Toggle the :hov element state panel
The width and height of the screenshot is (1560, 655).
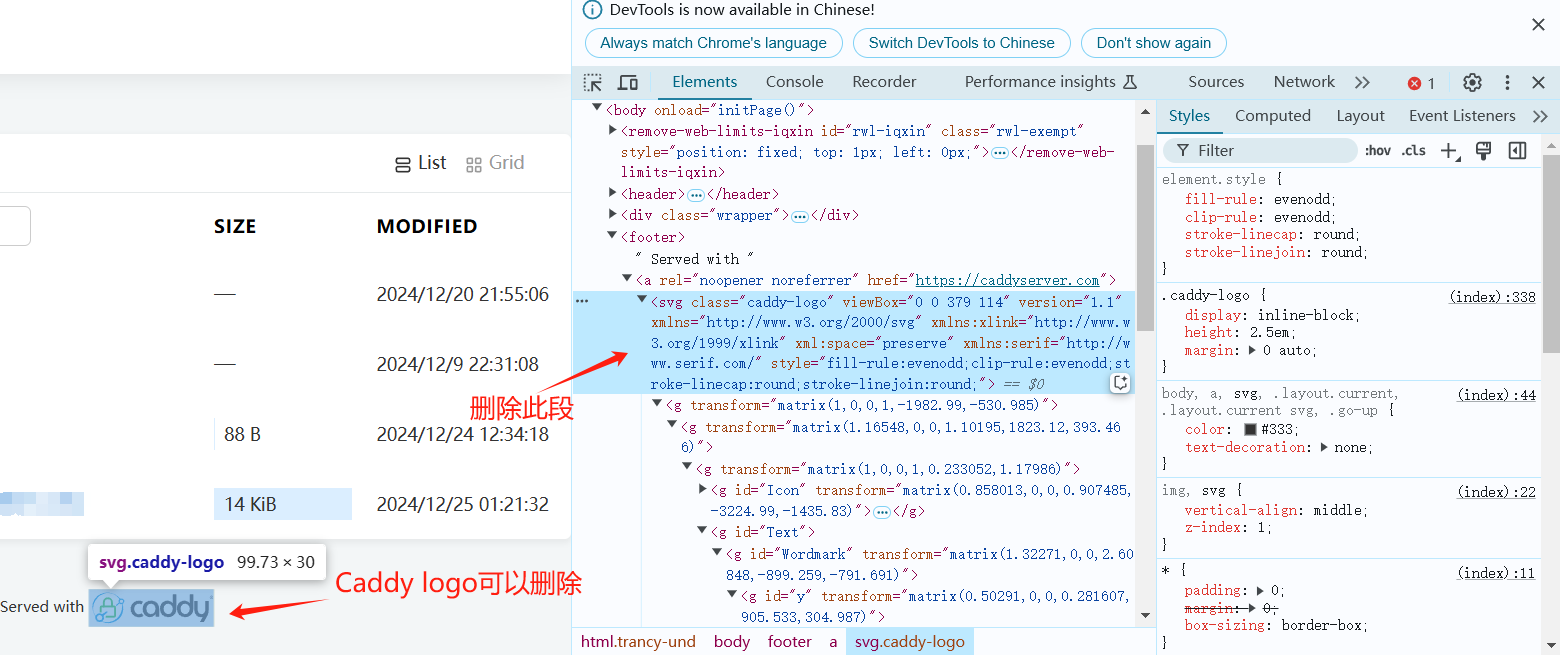(x=1377, y=151)
